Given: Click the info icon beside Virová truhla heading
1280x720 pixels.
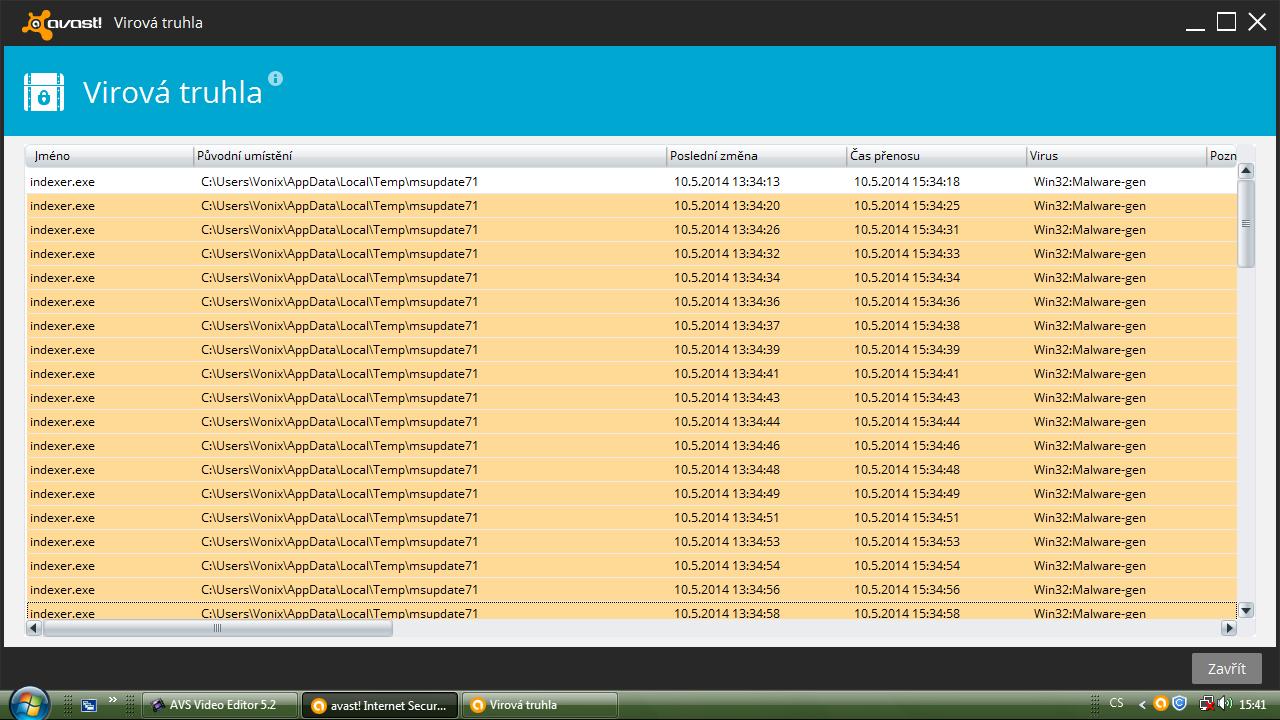Looking at the screenshot, I should (276, 79).
